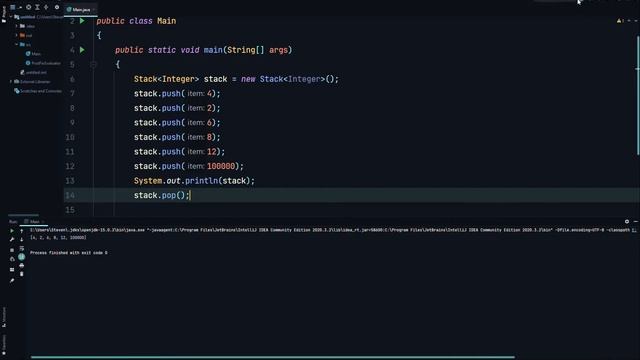Viewport: 640px width, 360px height.
Task: Pin the Run tab with pin icon
Action: tap(12, 280)
